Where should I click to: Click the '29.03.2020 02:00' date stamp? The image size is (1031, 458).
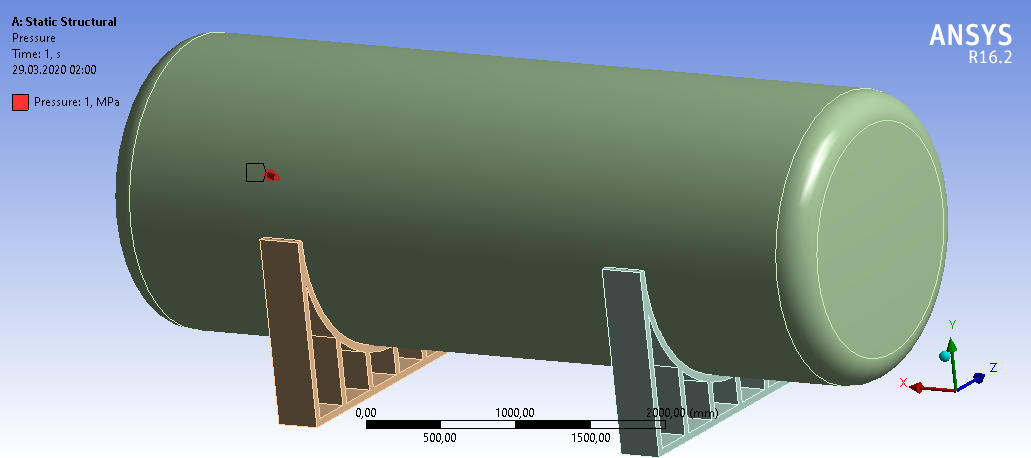point(54,70)
